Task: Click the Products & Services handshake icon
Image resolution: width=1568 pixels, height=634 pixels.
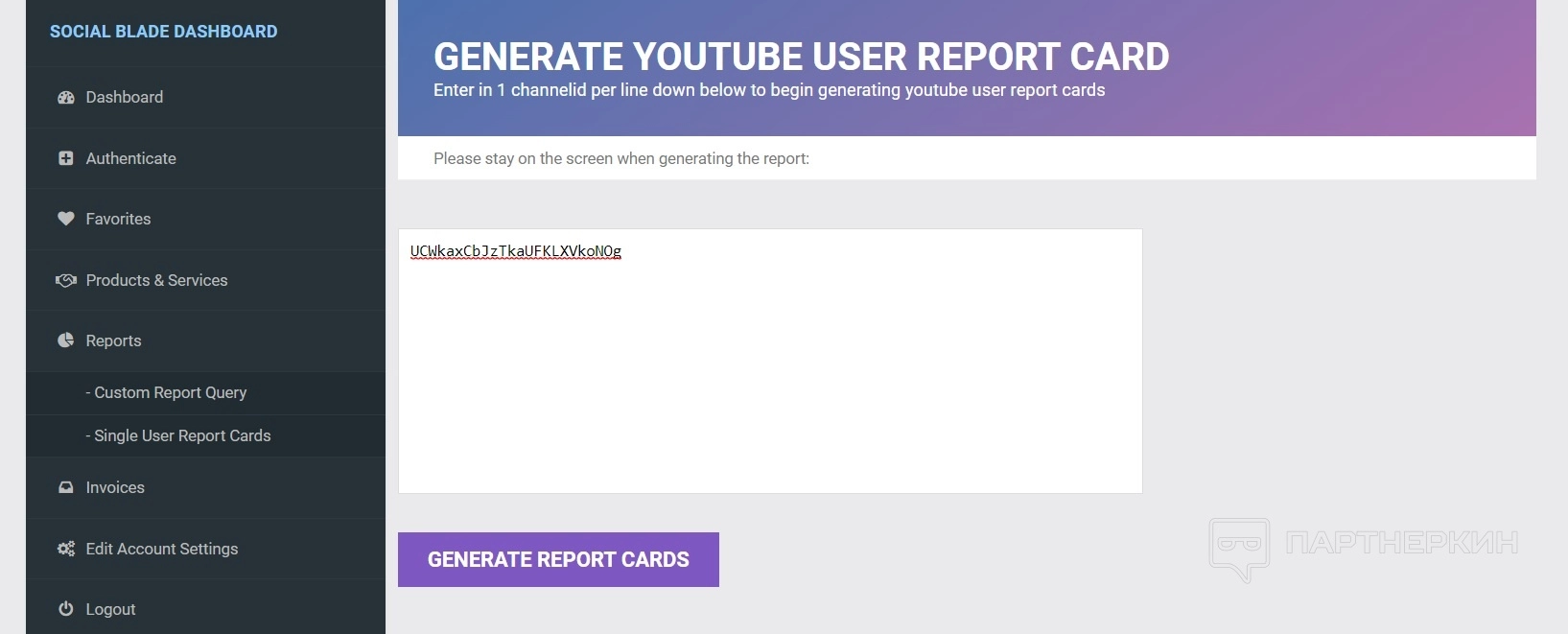Action: click(x=66, y=280)
